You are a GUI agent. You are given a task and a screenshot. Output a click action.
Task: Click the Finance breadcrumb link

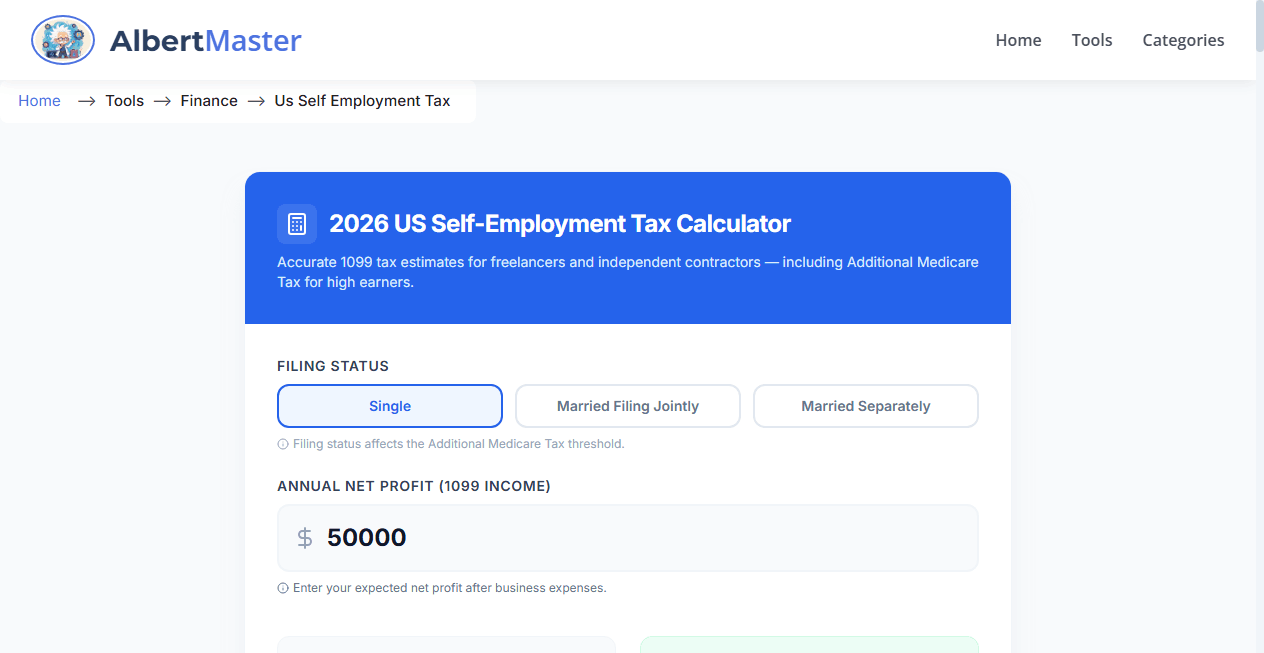(x=209, y=100)
